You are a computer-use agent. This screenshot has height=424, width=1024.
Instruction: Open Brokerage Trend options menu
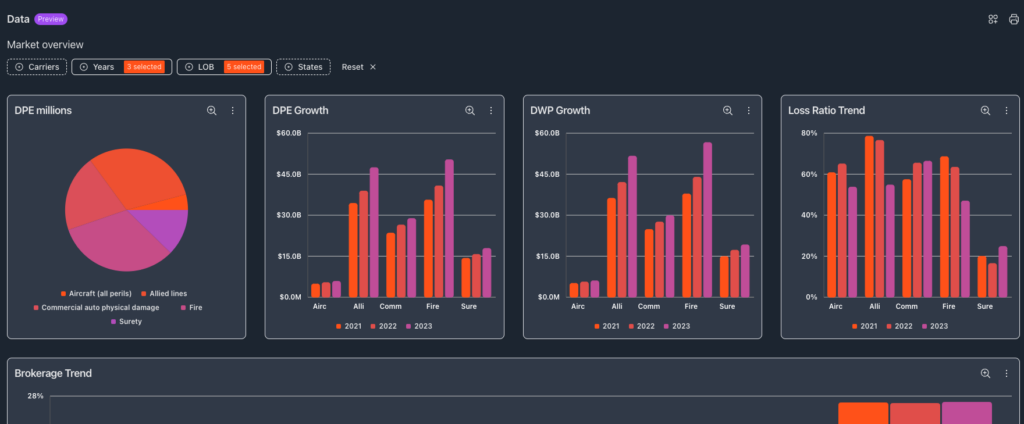coord(1006,373)
